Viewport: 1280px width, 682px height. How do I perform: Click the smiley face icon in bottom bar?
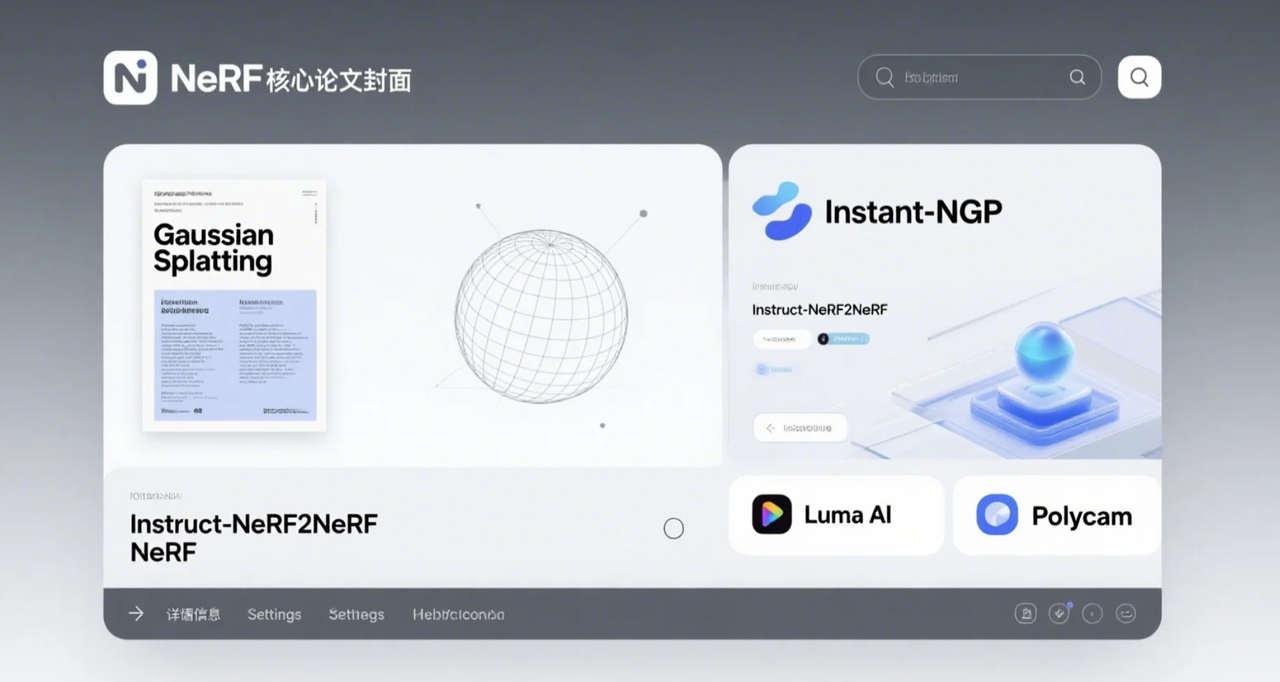tap(1126, 614)
